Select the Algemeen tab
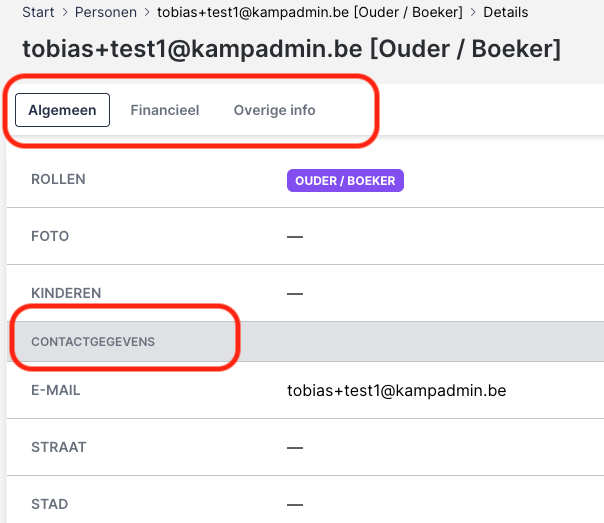Viewport: 604px width, 523px height. pos(62,110)
